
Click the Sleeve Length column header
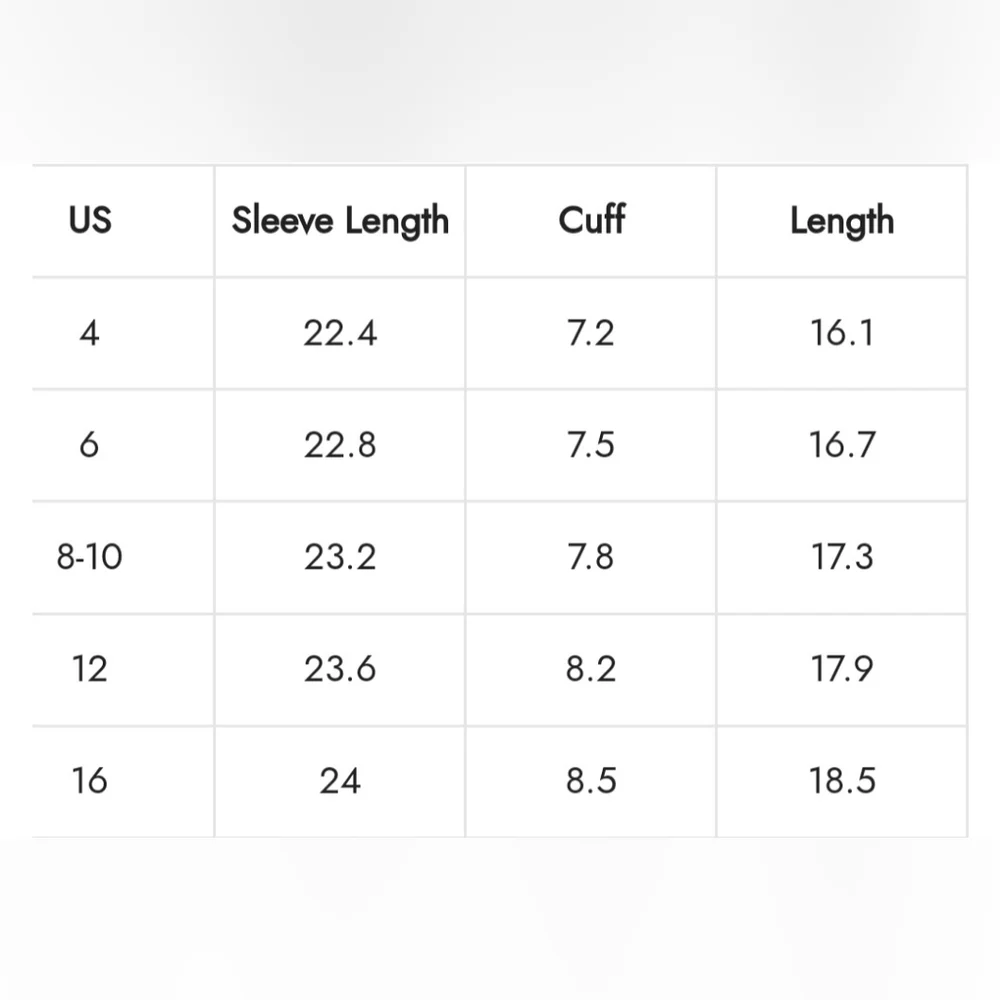tap(340, 221)
